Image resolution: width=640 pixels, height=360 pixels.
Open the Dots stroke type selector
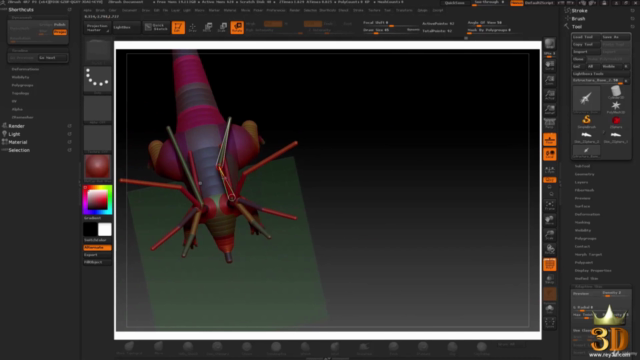(98, 79)
